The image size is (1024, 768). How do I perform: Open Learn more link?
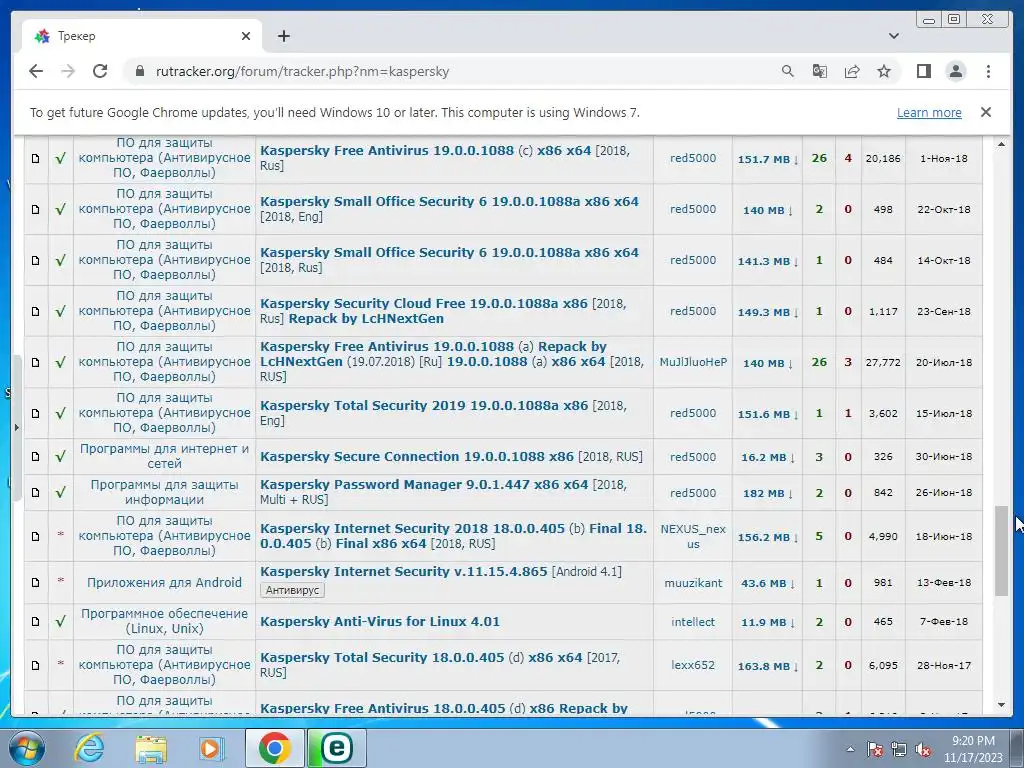(x=929, y=112)
